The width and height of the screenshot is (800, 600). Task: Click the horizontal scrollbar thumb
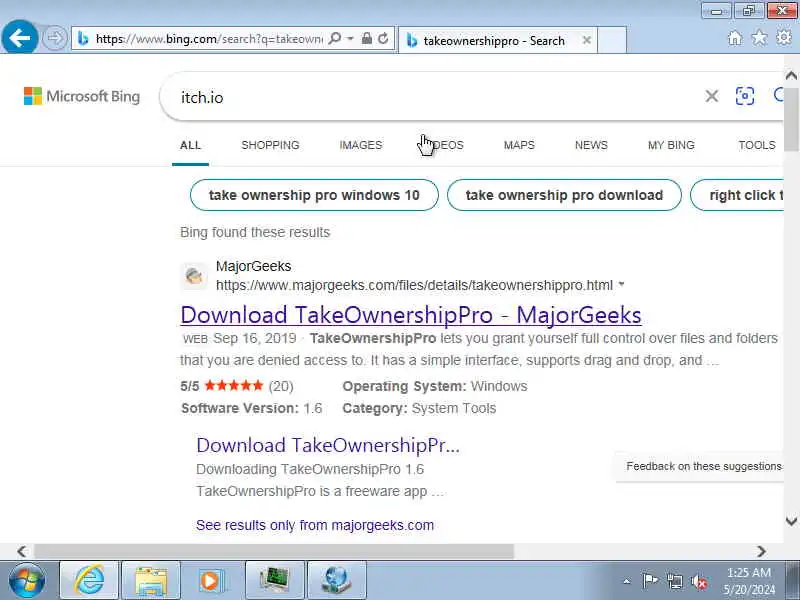[273, 551]
